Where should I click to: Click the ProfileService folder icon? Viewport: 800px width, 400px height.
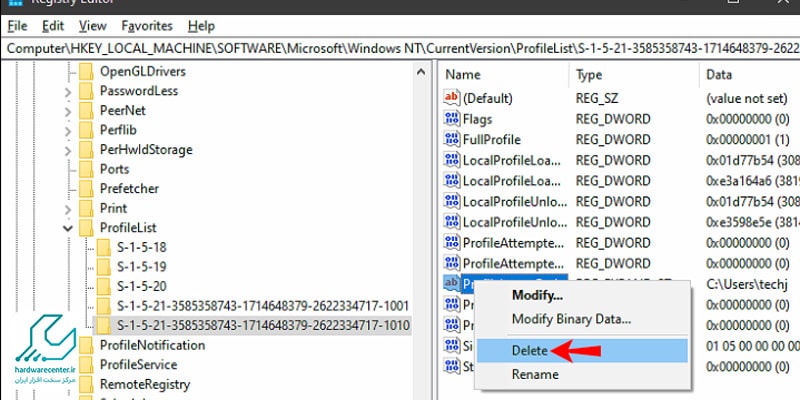click(x=86, y=365)
